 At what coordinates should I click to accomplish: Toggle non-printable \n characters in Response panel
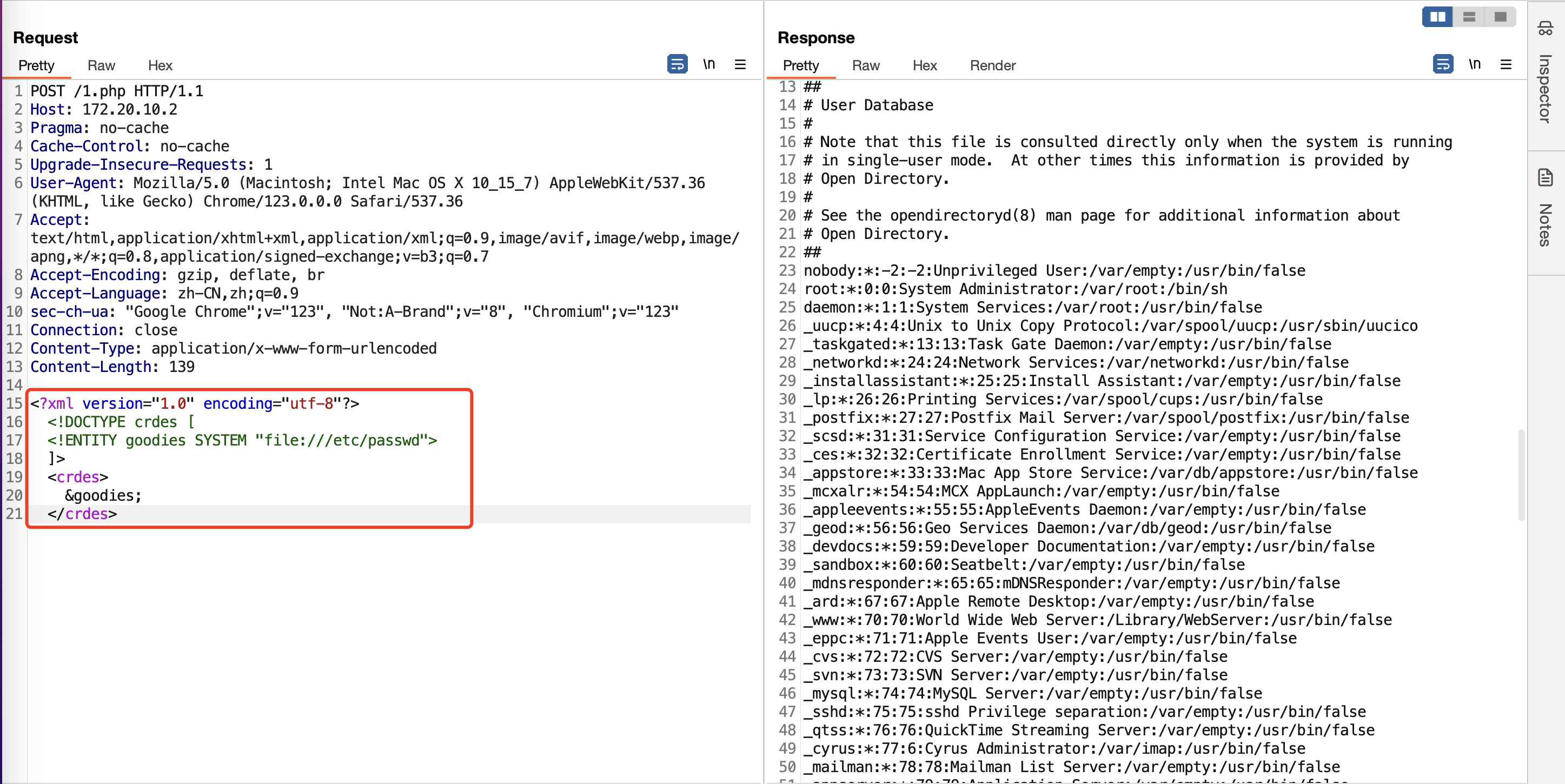(1475, 64)
